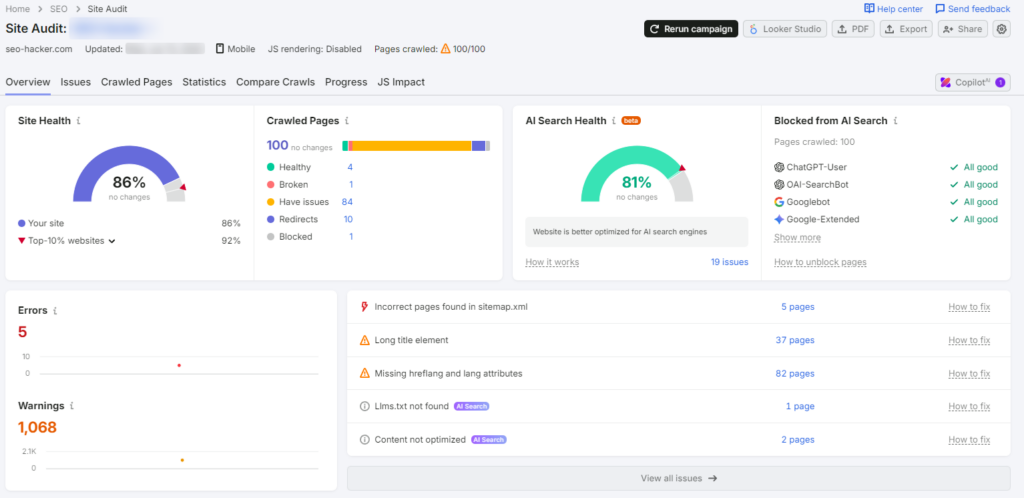Screen dimensions: 1024x498
Task: Switch to the Statistics tab
Action: [204, 82]
